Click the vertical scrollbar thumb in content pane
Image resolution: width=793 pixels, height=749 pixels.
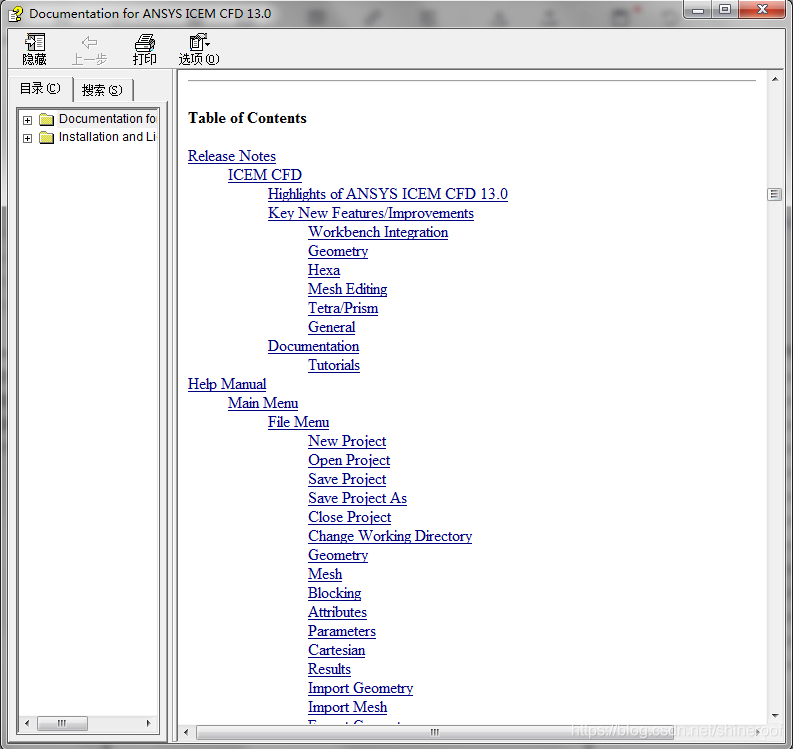point(774,194)
